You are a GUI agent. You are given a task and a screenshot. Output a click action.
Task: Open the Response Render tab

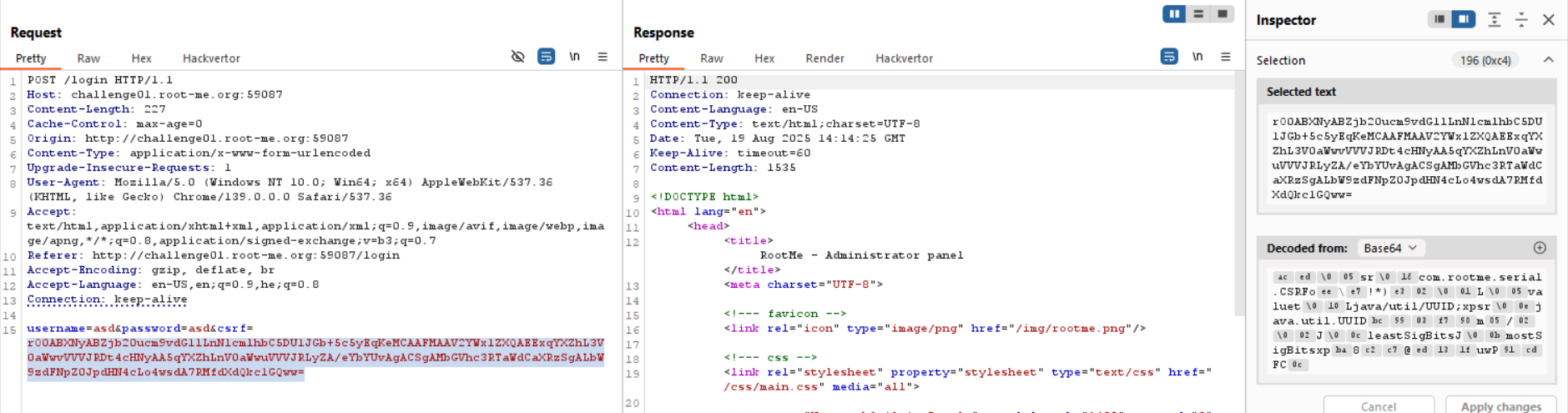(x=824, y=58)
